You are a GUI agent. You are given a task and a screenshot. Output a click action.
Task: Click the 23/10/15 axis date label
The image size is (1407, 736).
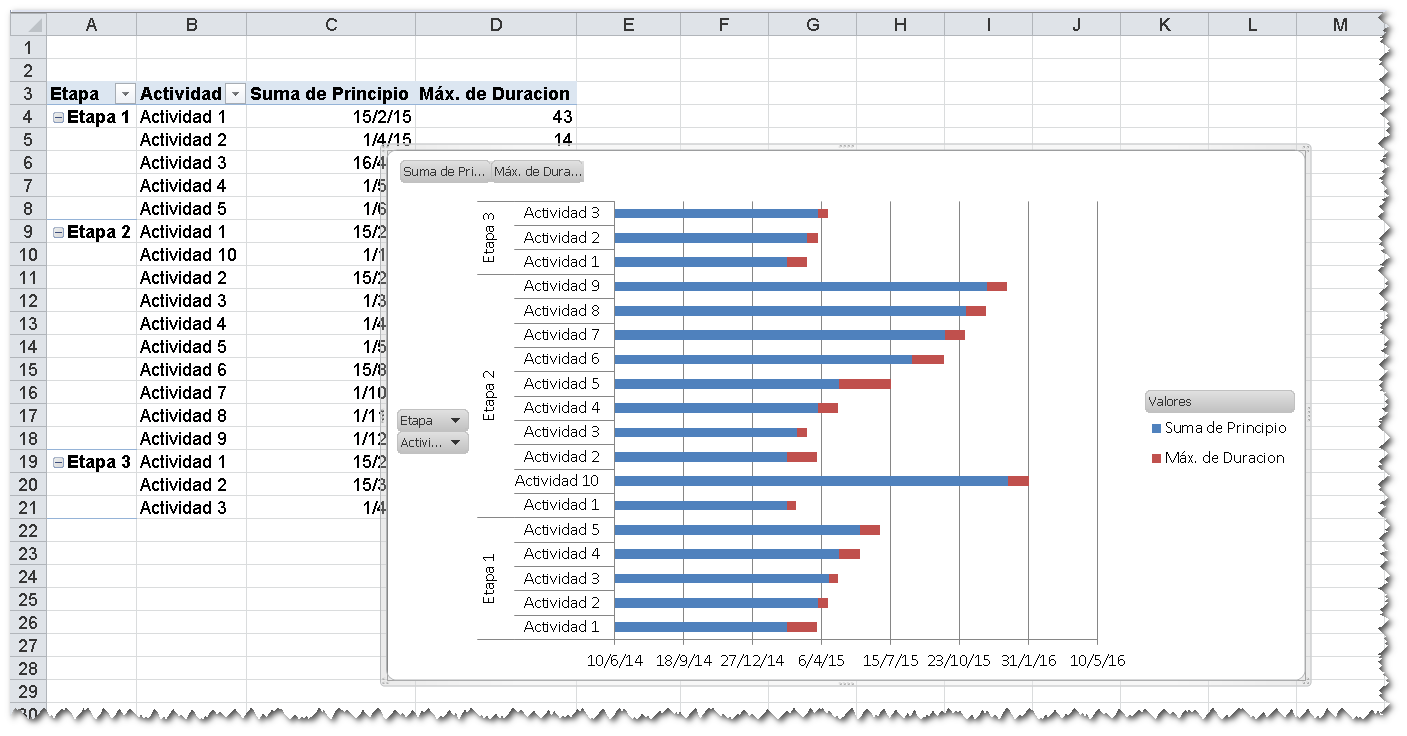pyautogui.click(x=959, y=661)
